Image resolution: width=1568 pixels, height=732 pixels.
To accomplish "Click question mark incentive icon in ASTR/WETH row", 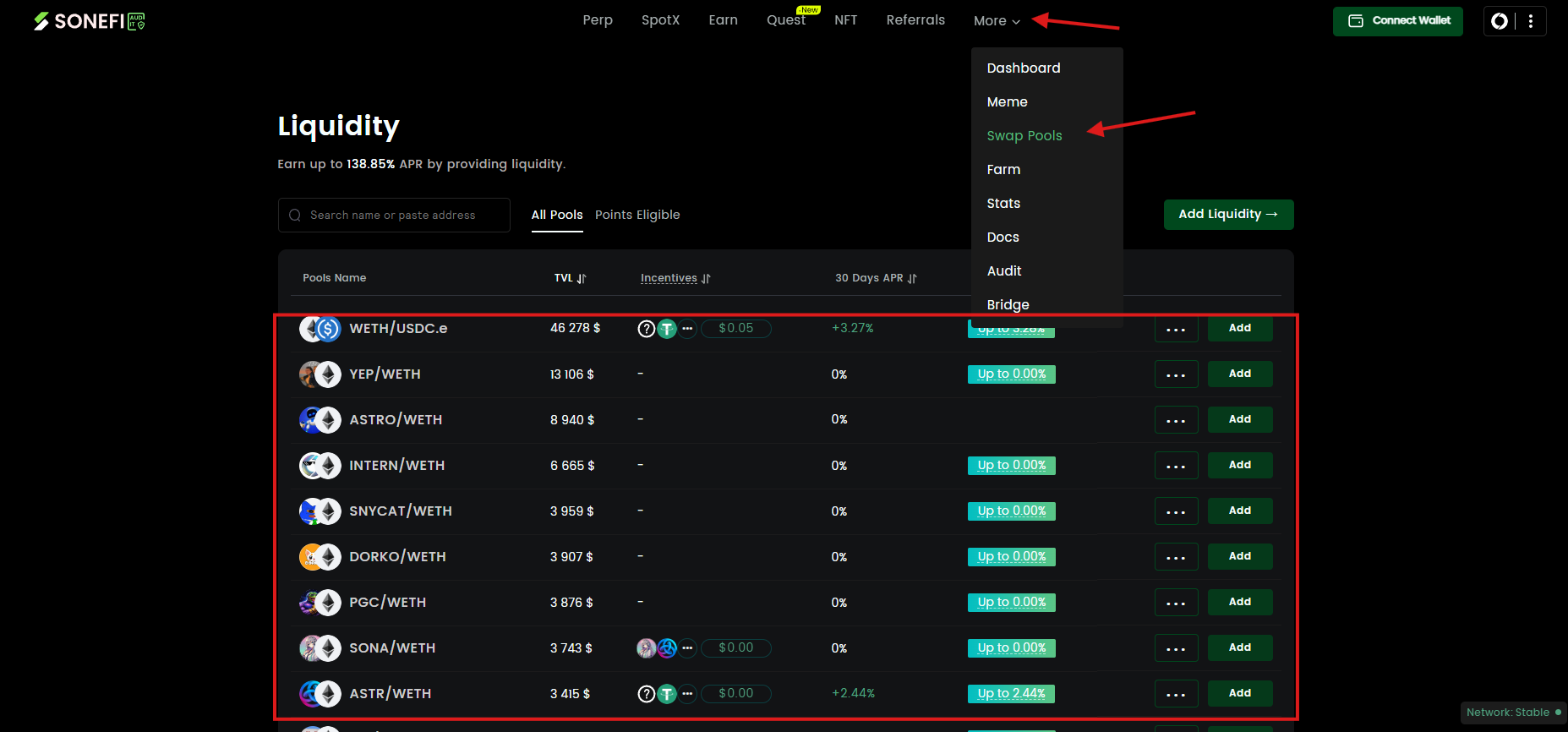I will [x=646, y=694].
